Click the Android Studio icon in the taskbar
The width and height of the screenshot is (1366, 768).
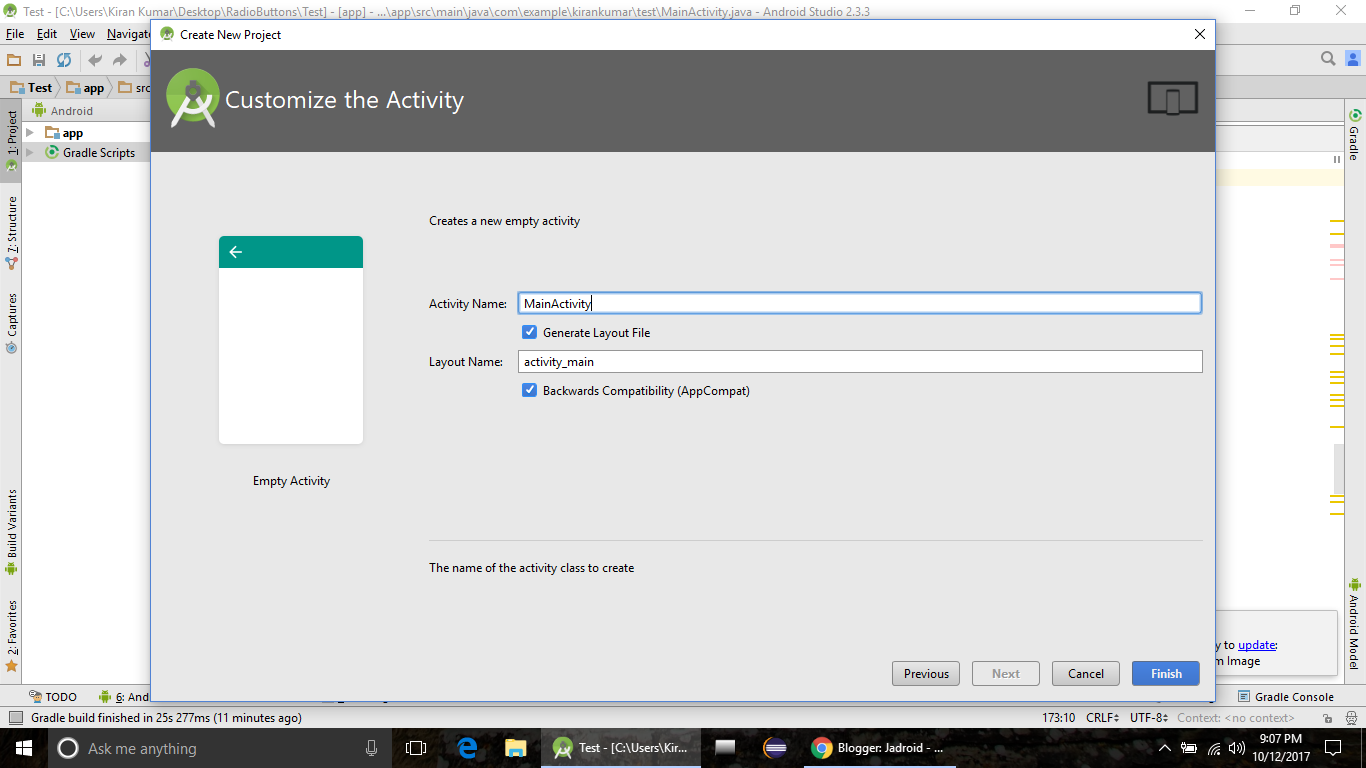(561, 748)
